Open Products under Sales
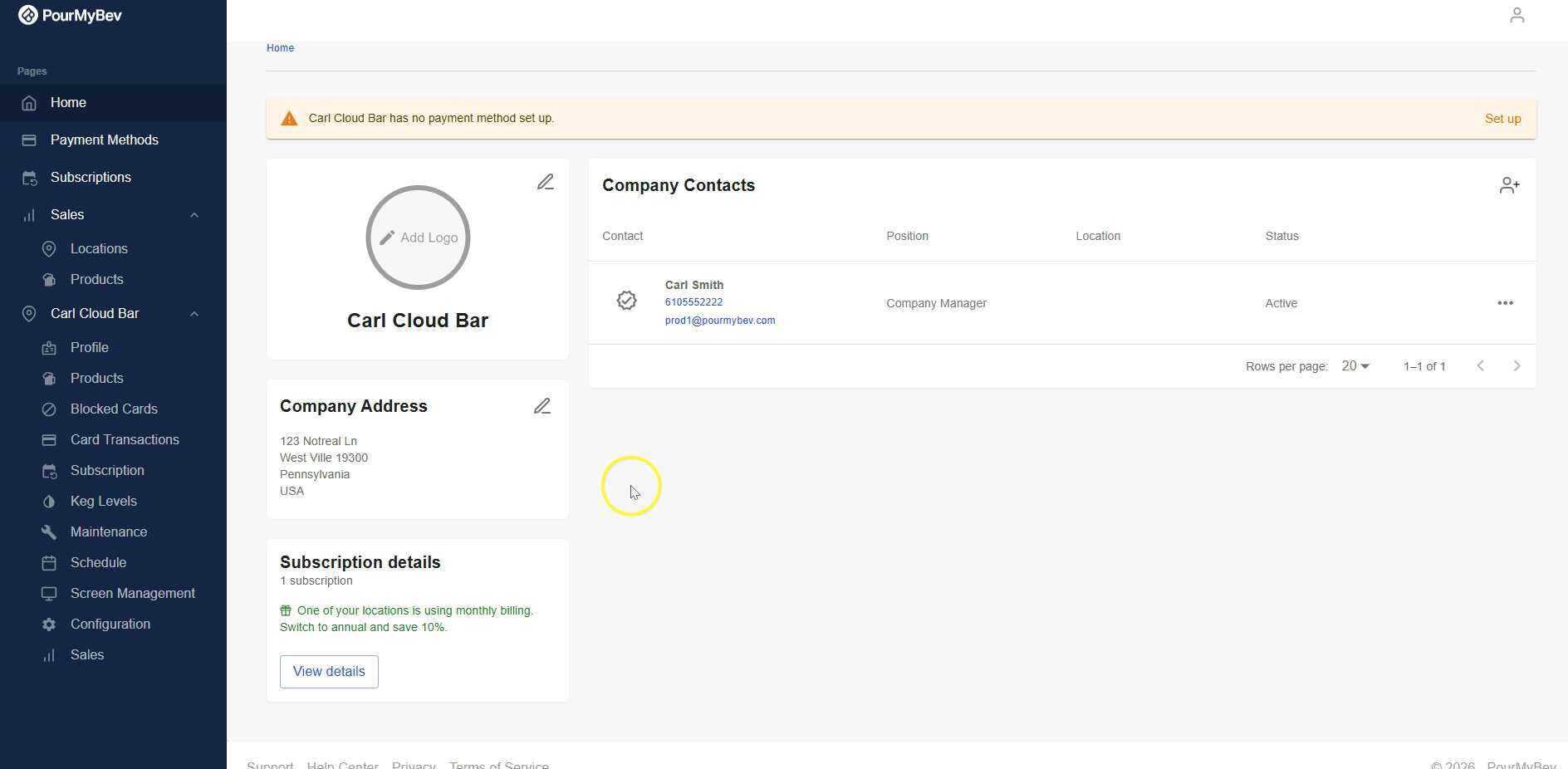1568x769 pixels. click(113, 280)
